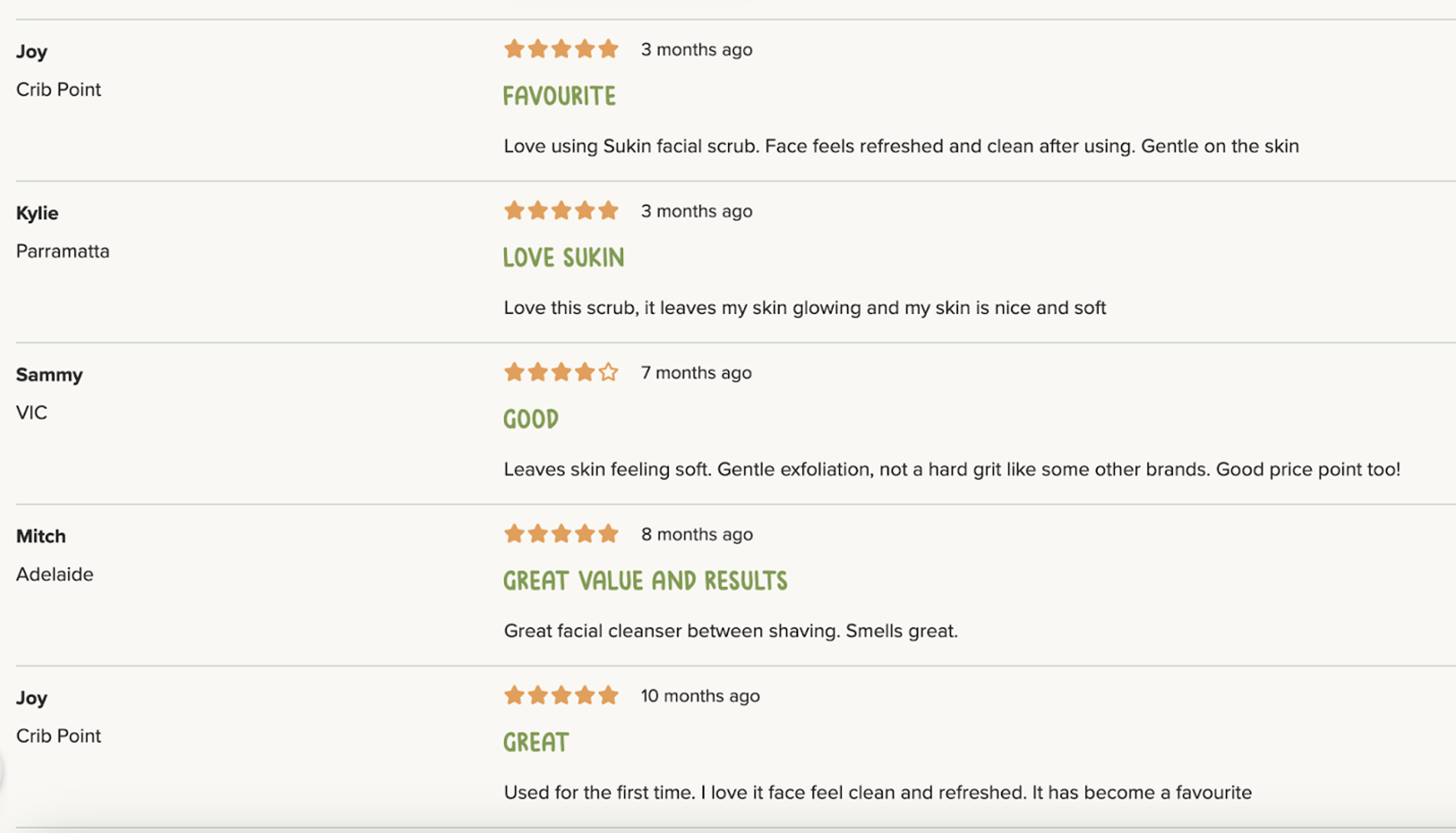Image resolution: width=1456 pixels, height=833 pixels.
Task: Select the LOVE SUKIN review heading
Action: (x=563, y=257)
